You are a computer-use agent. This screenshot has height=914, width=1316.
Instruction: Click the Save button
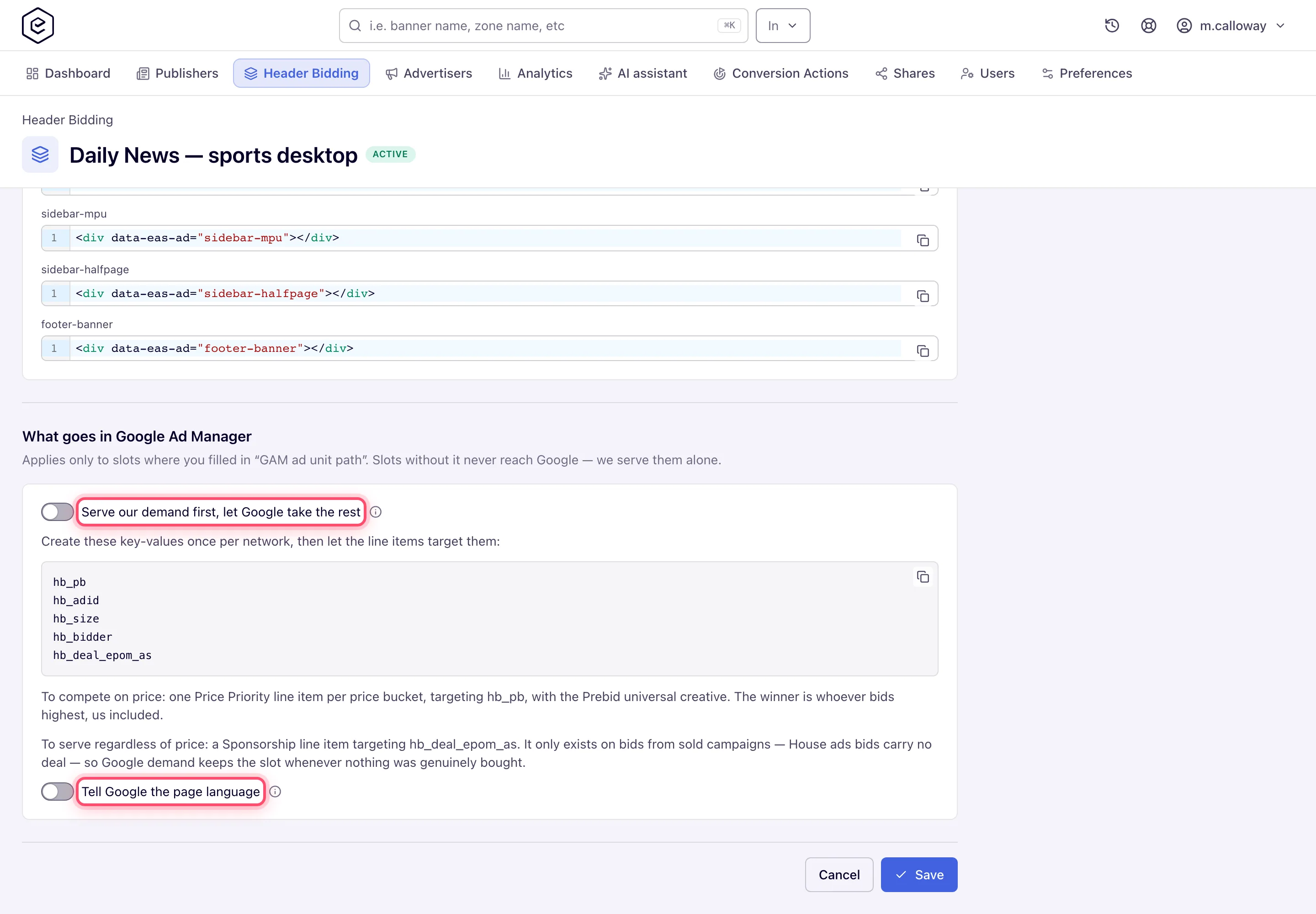(x=919, y=875)
